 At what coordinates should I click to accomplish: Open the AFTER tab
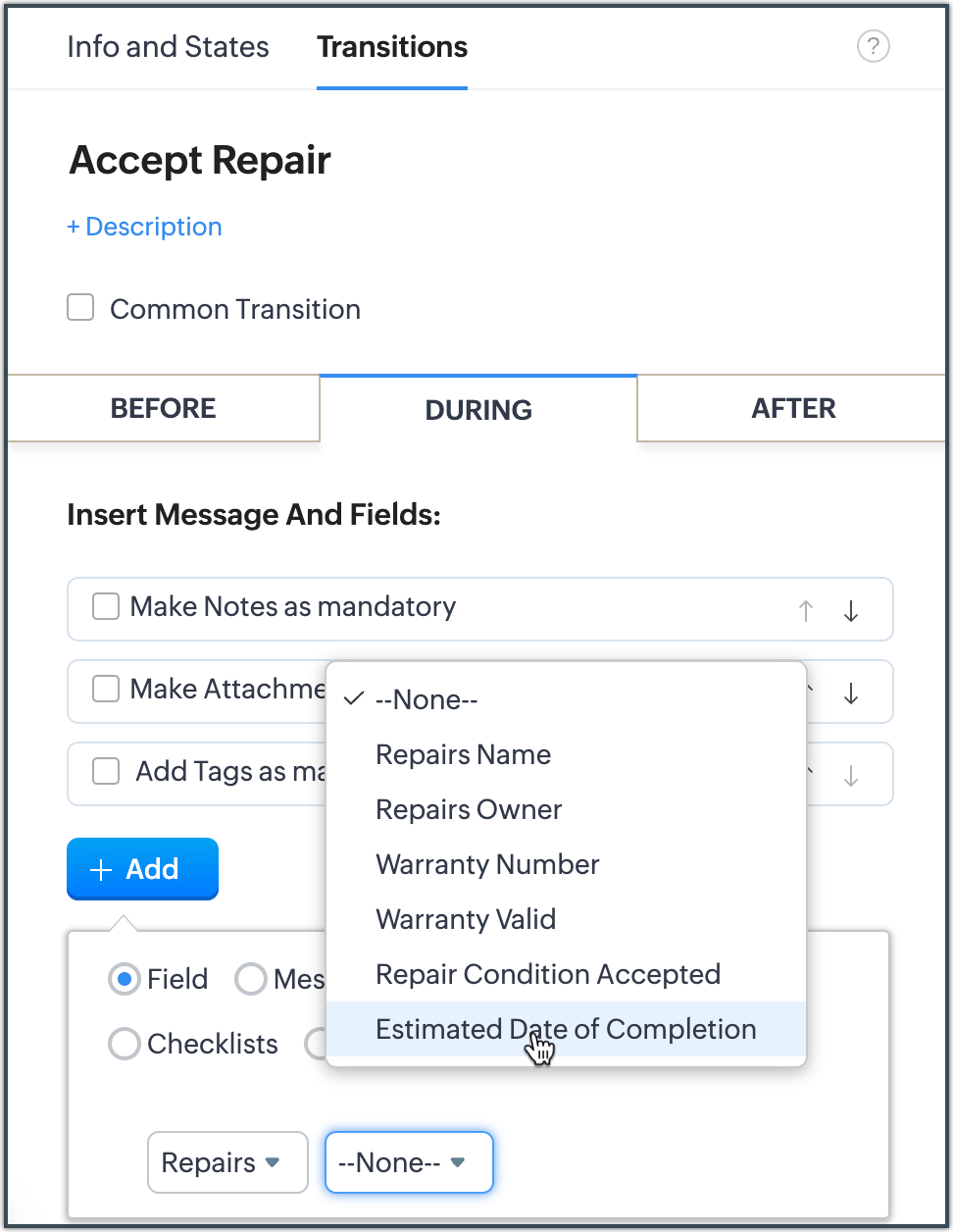tap(793, 408)
